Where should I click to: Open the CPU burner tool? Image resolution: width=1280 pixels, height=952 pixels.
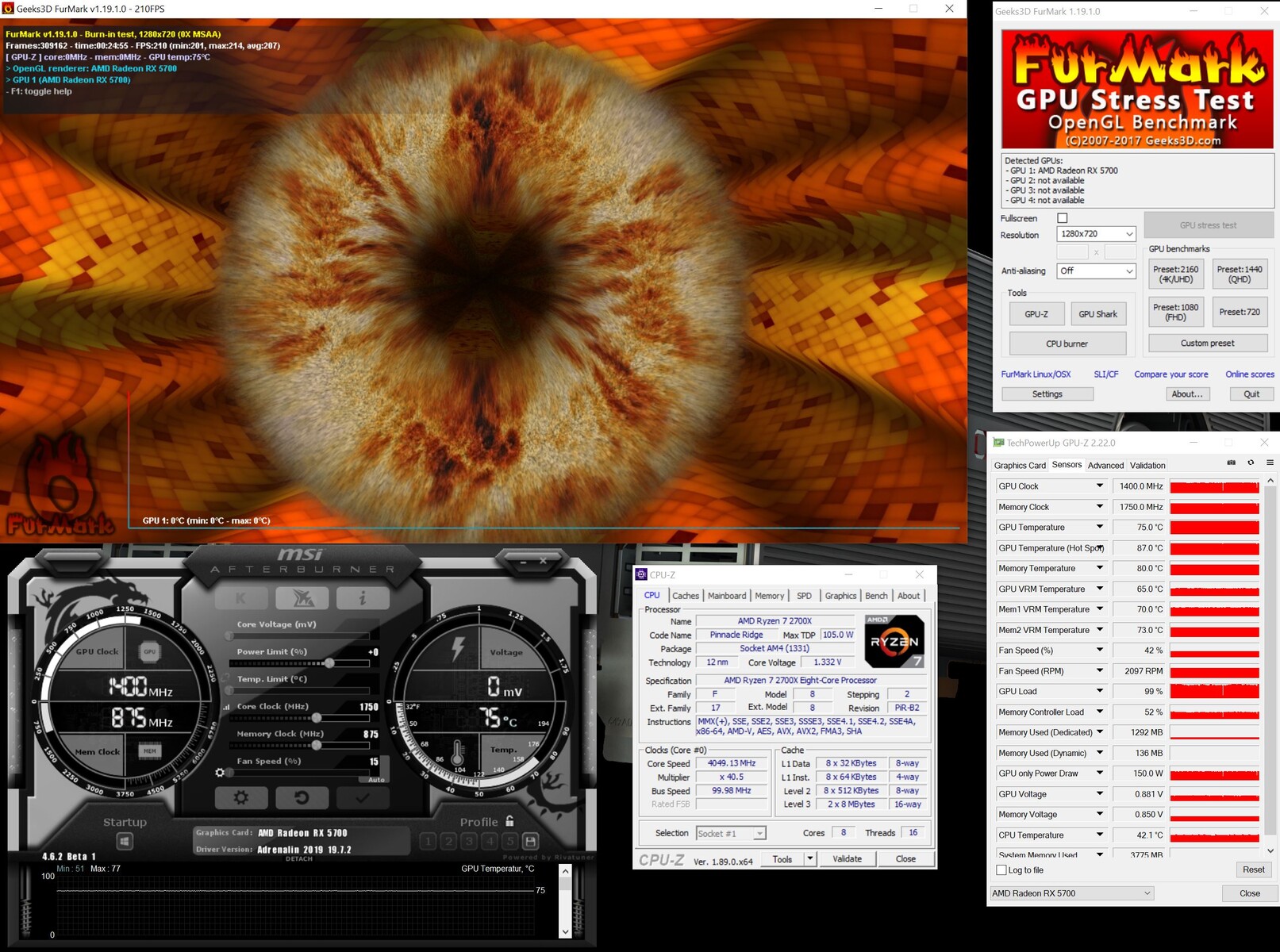tap(1067, 344)
